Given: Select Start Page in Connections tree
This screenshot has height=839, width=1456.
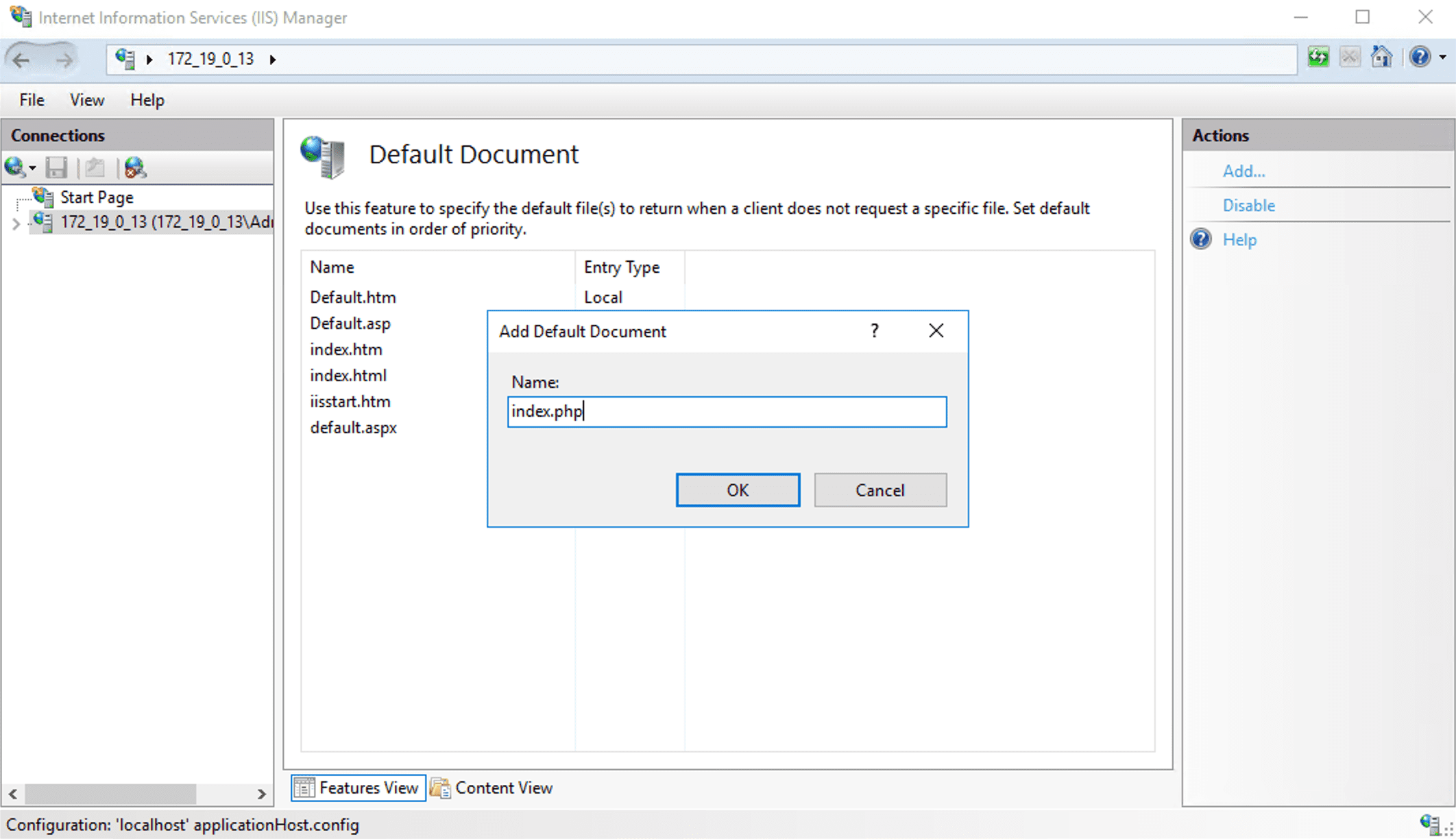Looking at the screenshot, I should [97, 197].
